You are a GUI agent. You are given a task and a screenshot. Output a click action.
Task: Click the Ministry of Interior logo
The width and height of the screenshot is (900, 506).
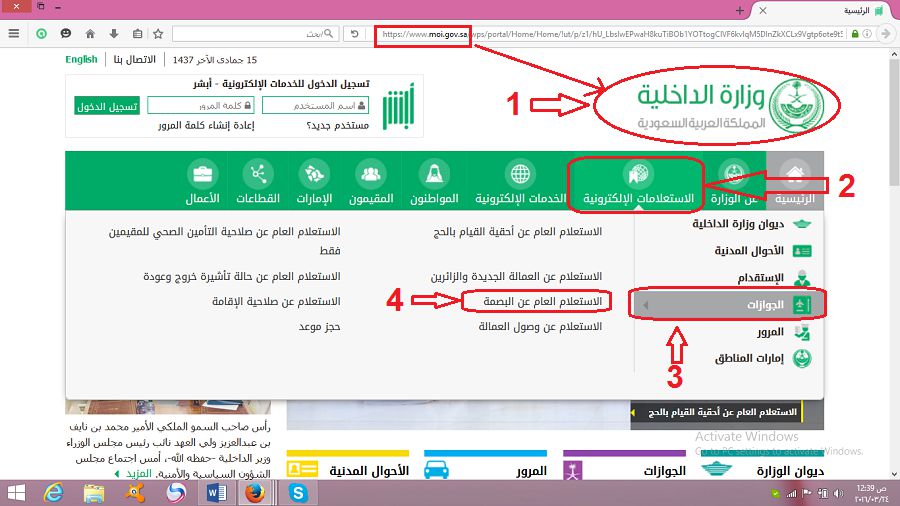tap(730, 107)
